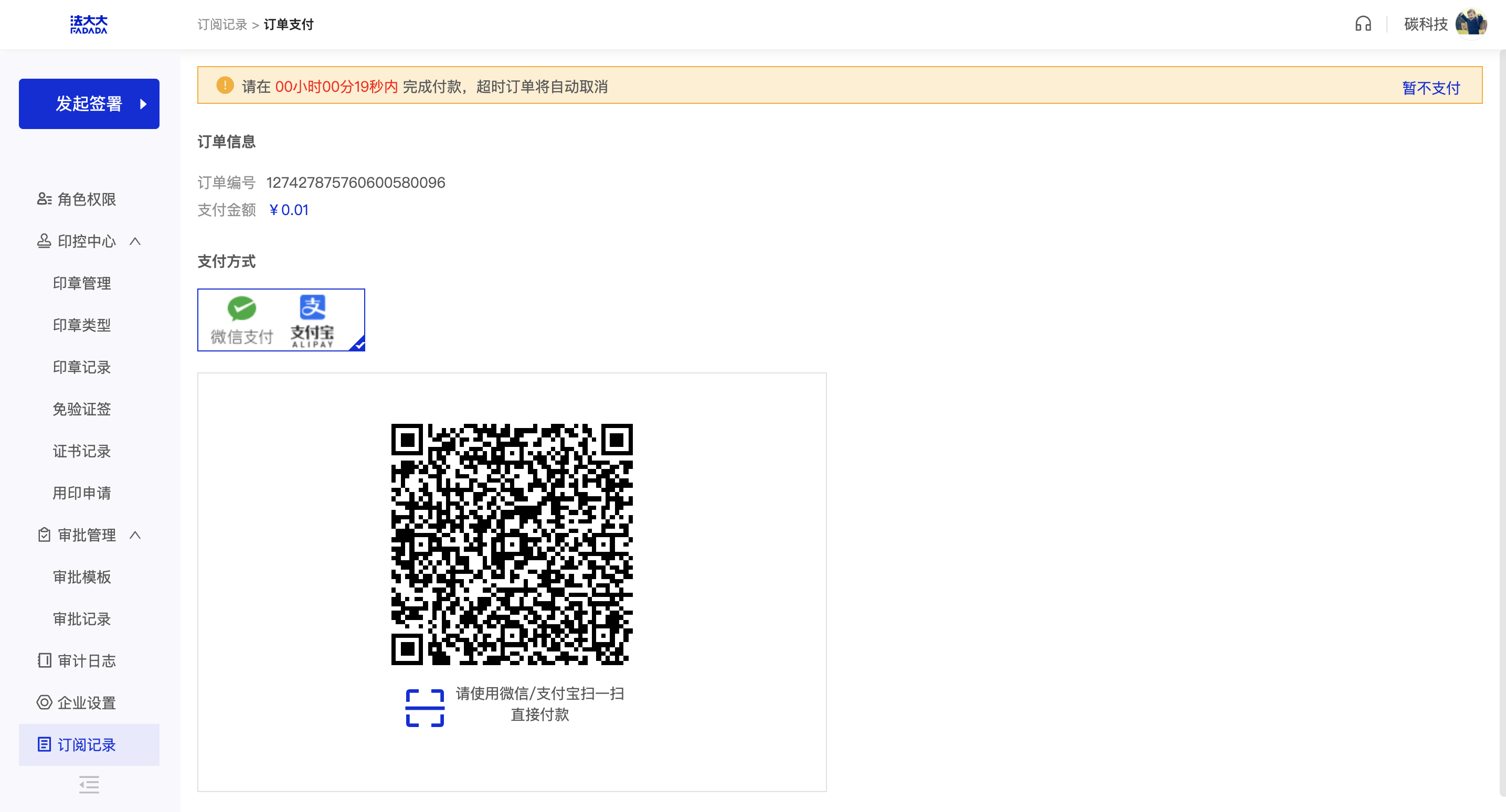Click the 审批管理 clipboard icon
This screenshot has height=812, width=1506.
[45, 535]
